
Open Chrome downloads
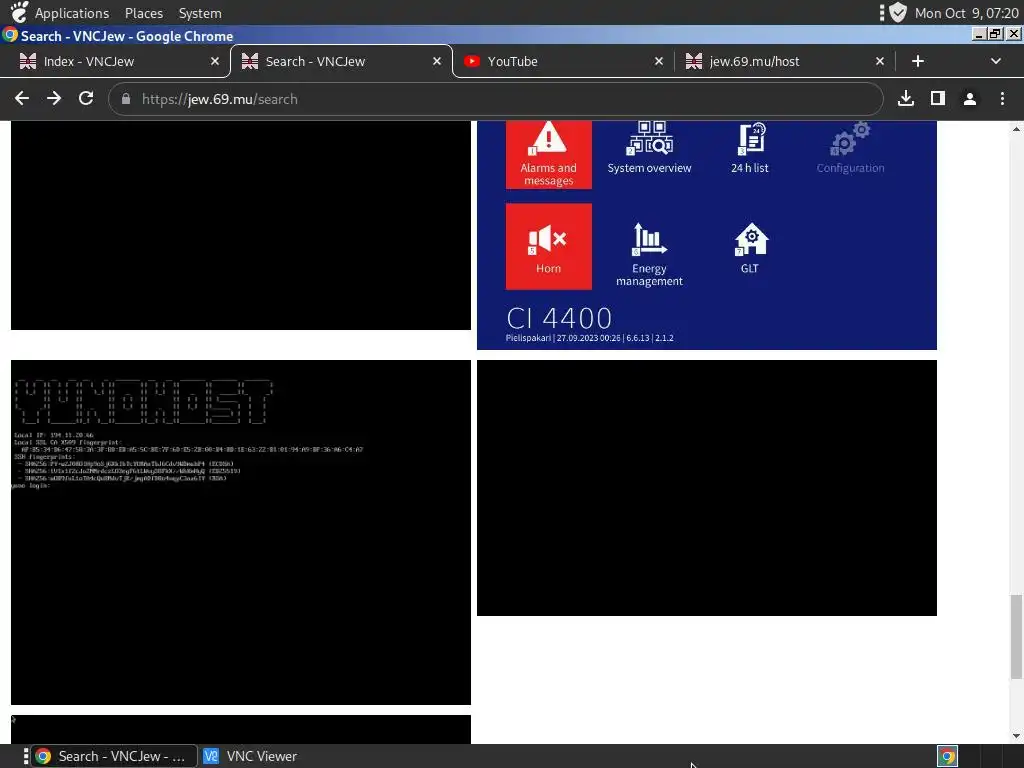pos(906,99)
